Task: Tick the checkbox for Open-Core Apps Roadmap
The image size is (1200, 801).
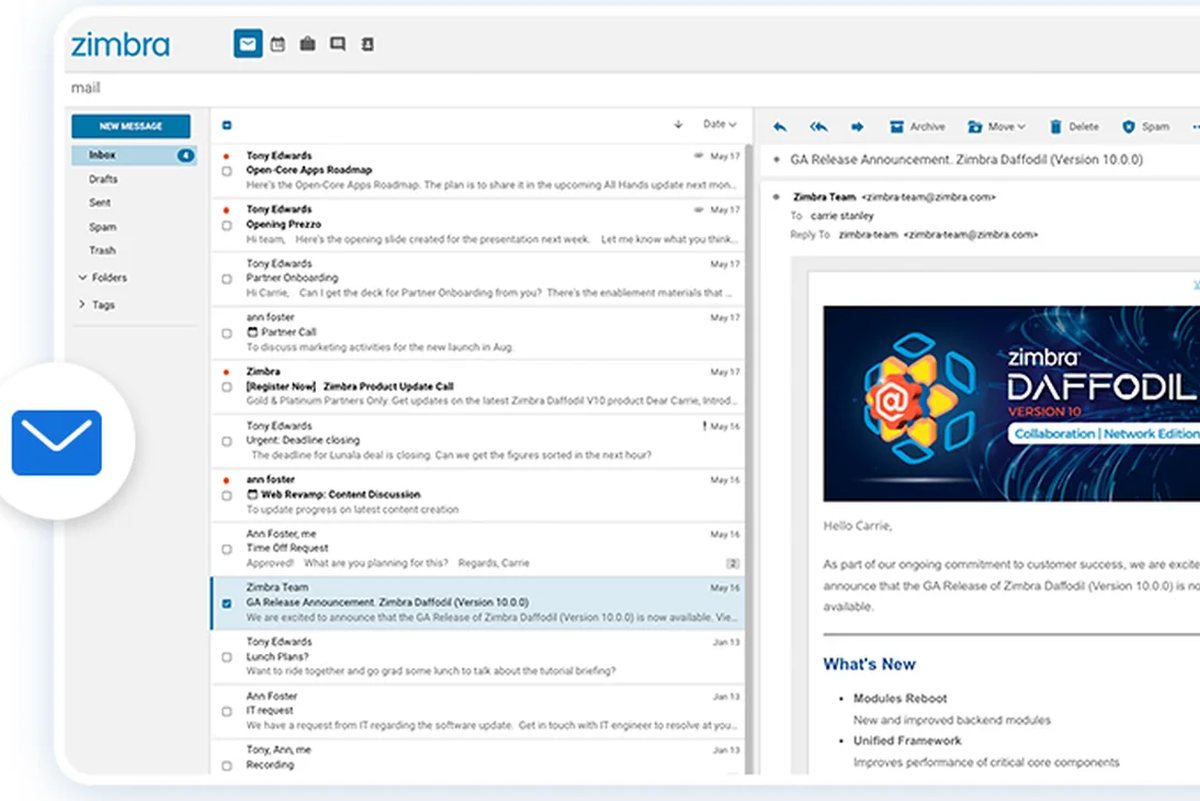Action: coord(227,171)
